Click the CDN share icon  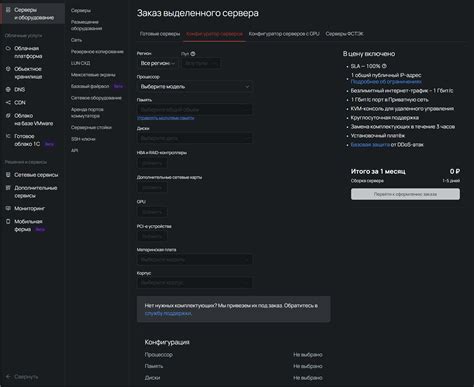tap(8, 102)
